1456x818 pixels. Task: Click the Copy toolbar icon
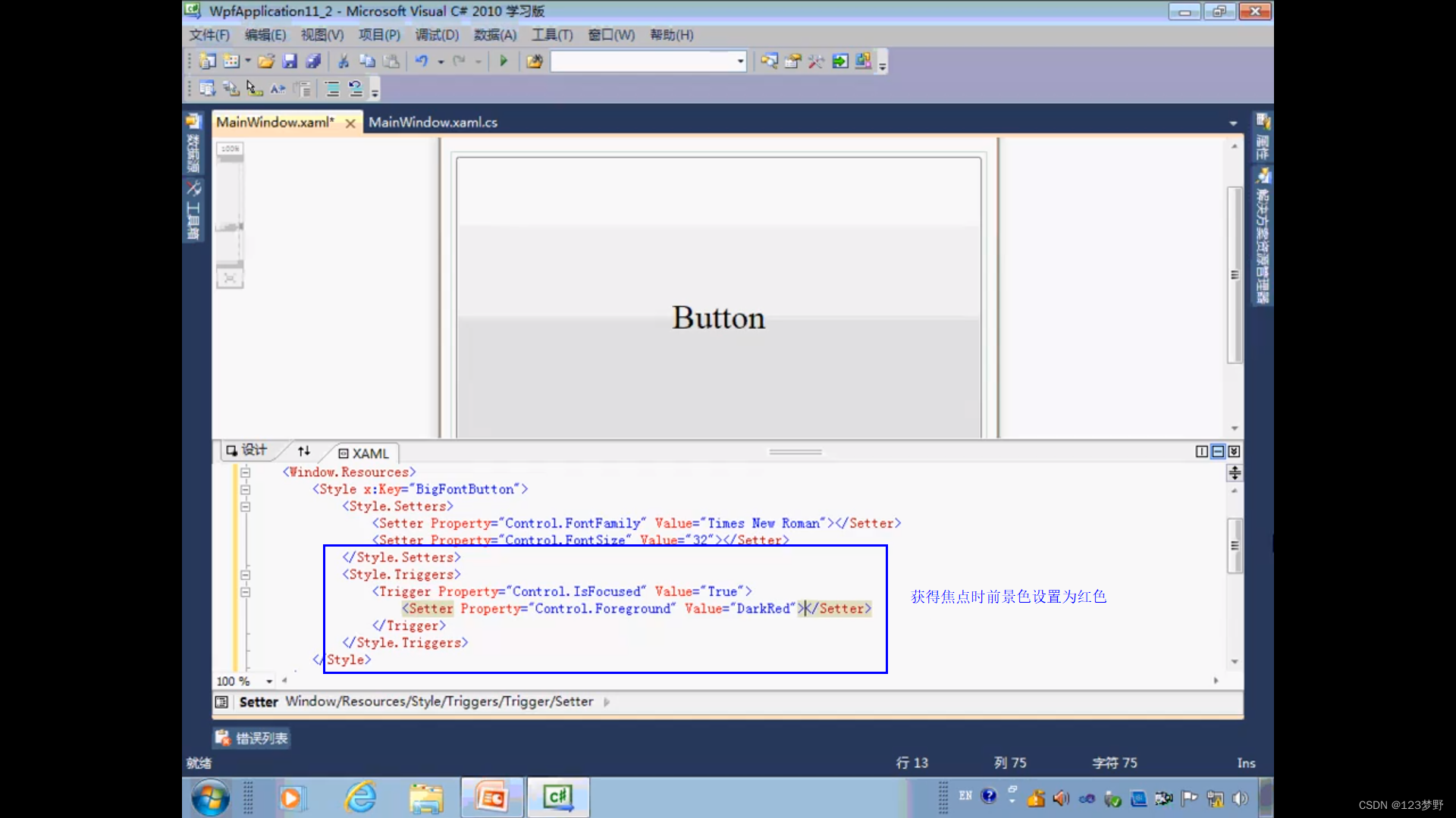pos(367,61)
